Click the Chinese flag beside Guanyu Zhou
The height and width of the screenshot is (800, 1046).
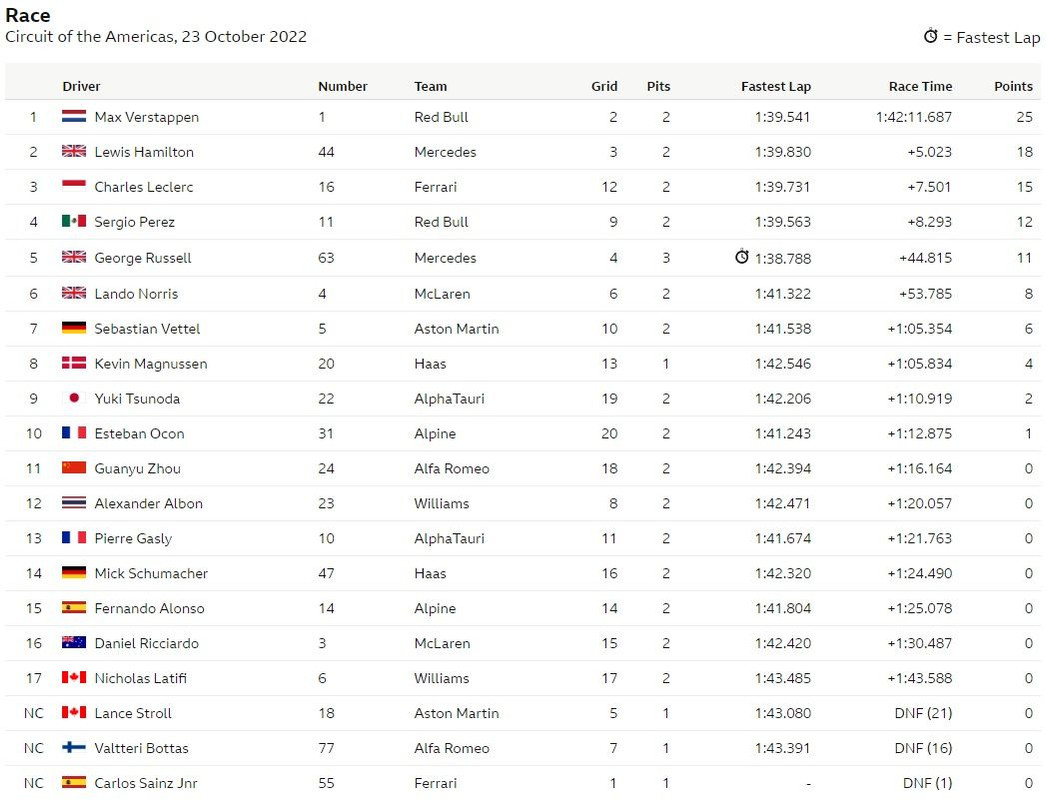[74, 468]
